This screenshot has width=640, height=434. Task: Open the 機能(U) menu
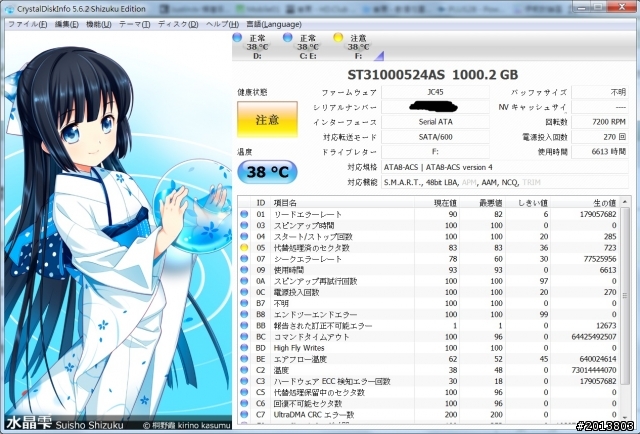pos(98,24)
